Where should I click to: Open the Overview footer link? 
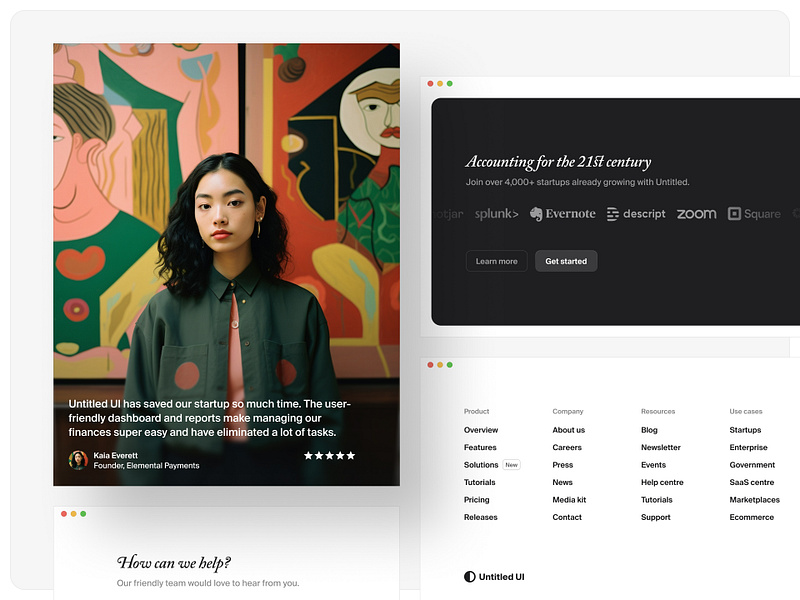(481, 430)
